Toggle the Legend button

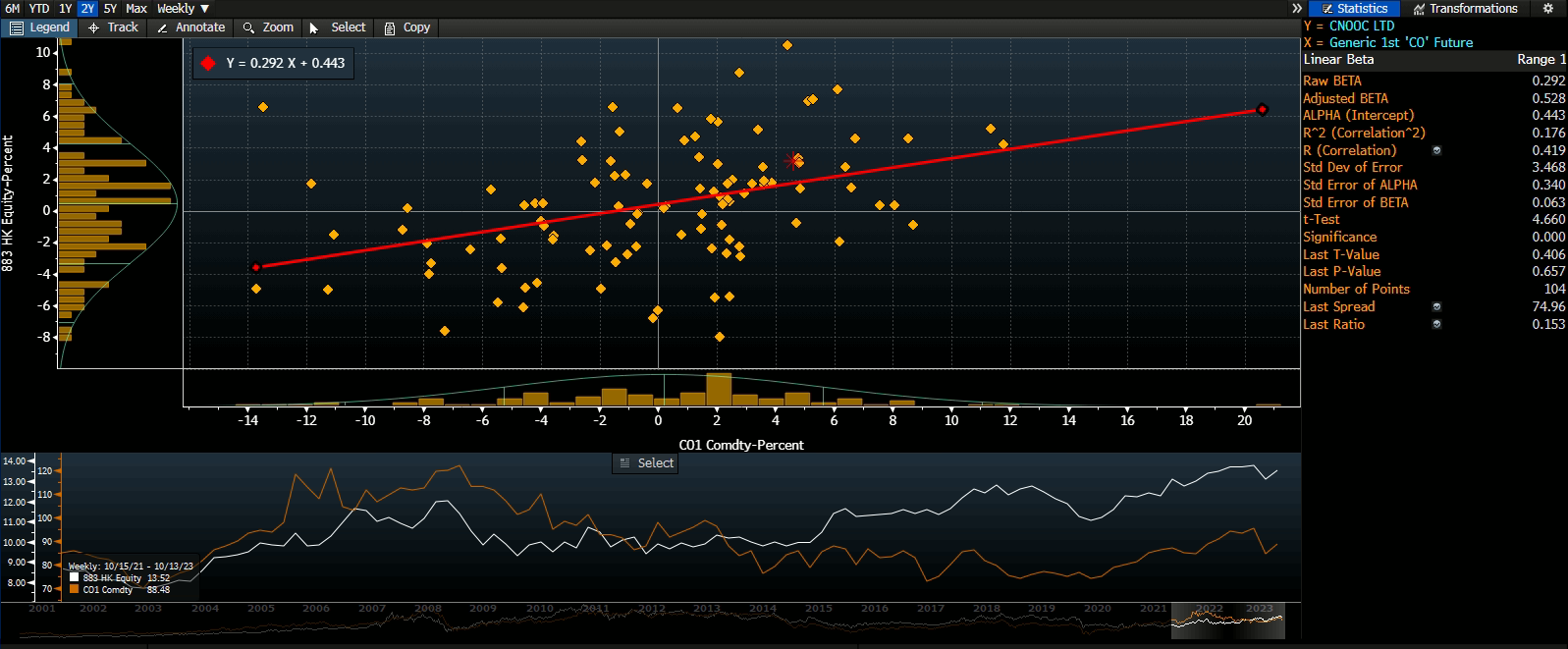point(40,27)
